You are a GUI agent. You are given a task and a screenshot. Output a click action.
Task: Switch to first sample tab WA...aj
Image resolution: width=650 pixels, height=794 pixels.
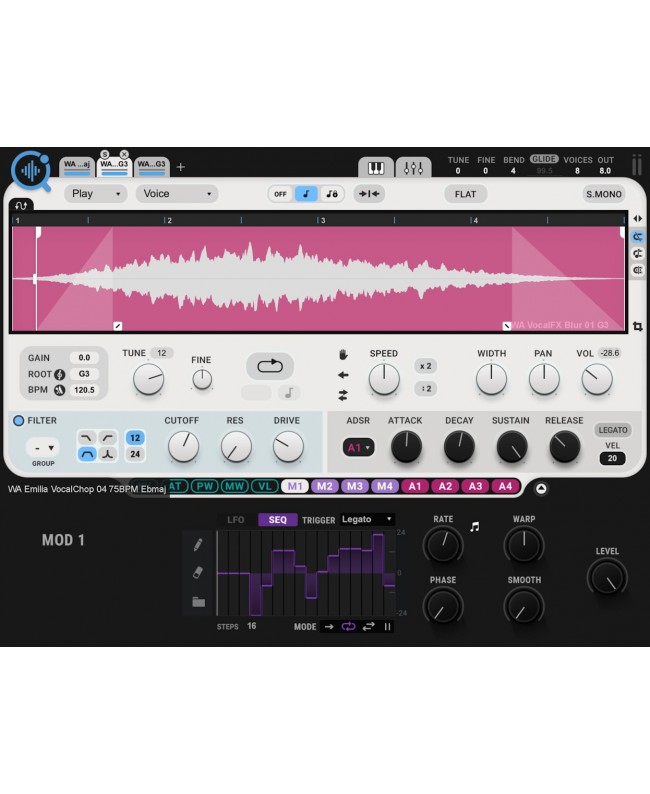click(x=77, y=167)
